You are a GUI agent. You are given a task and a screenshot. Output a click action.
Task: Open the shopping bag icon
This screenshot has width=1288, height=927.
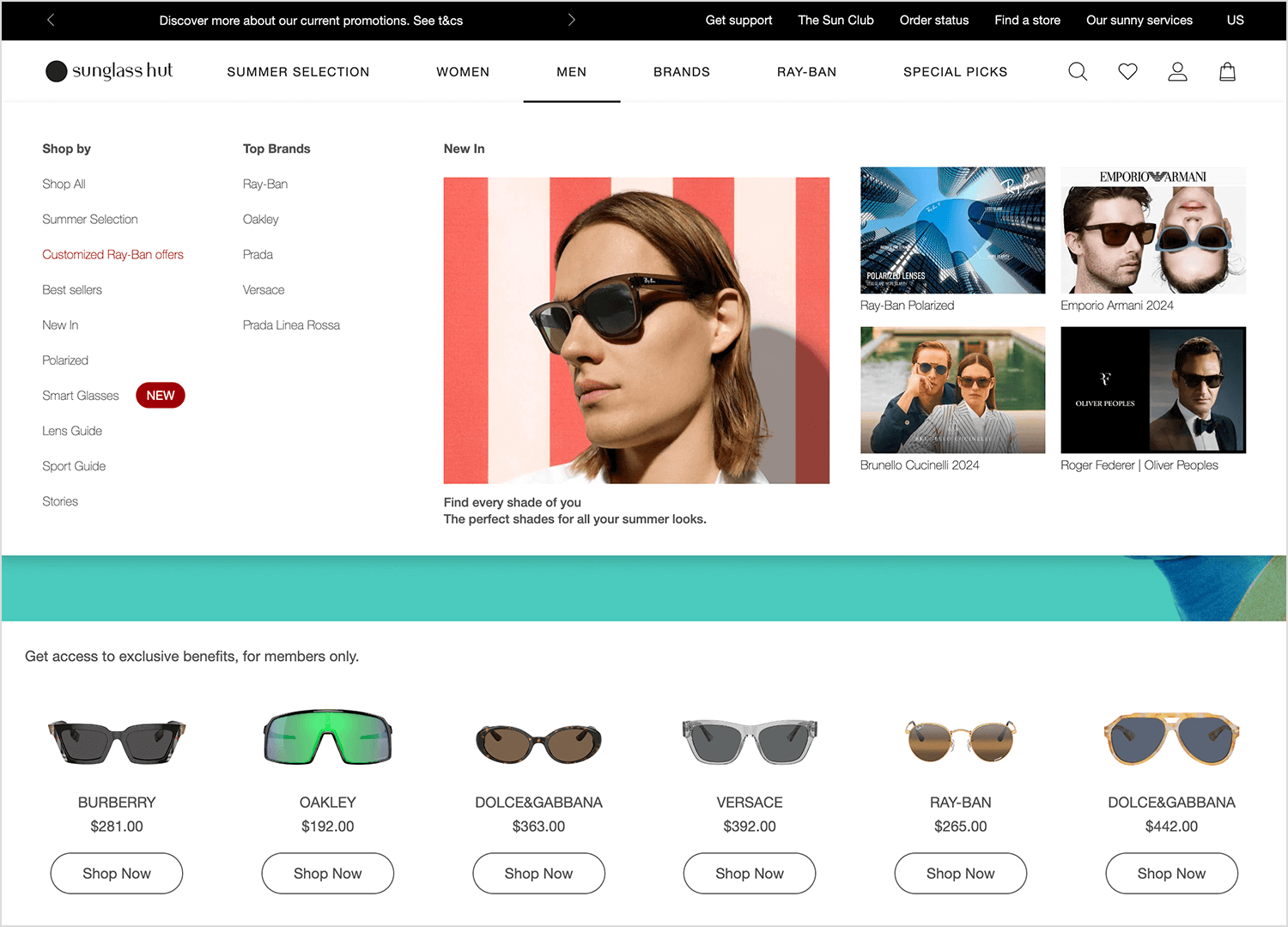pyautogui.click(x=1227, y=72)
